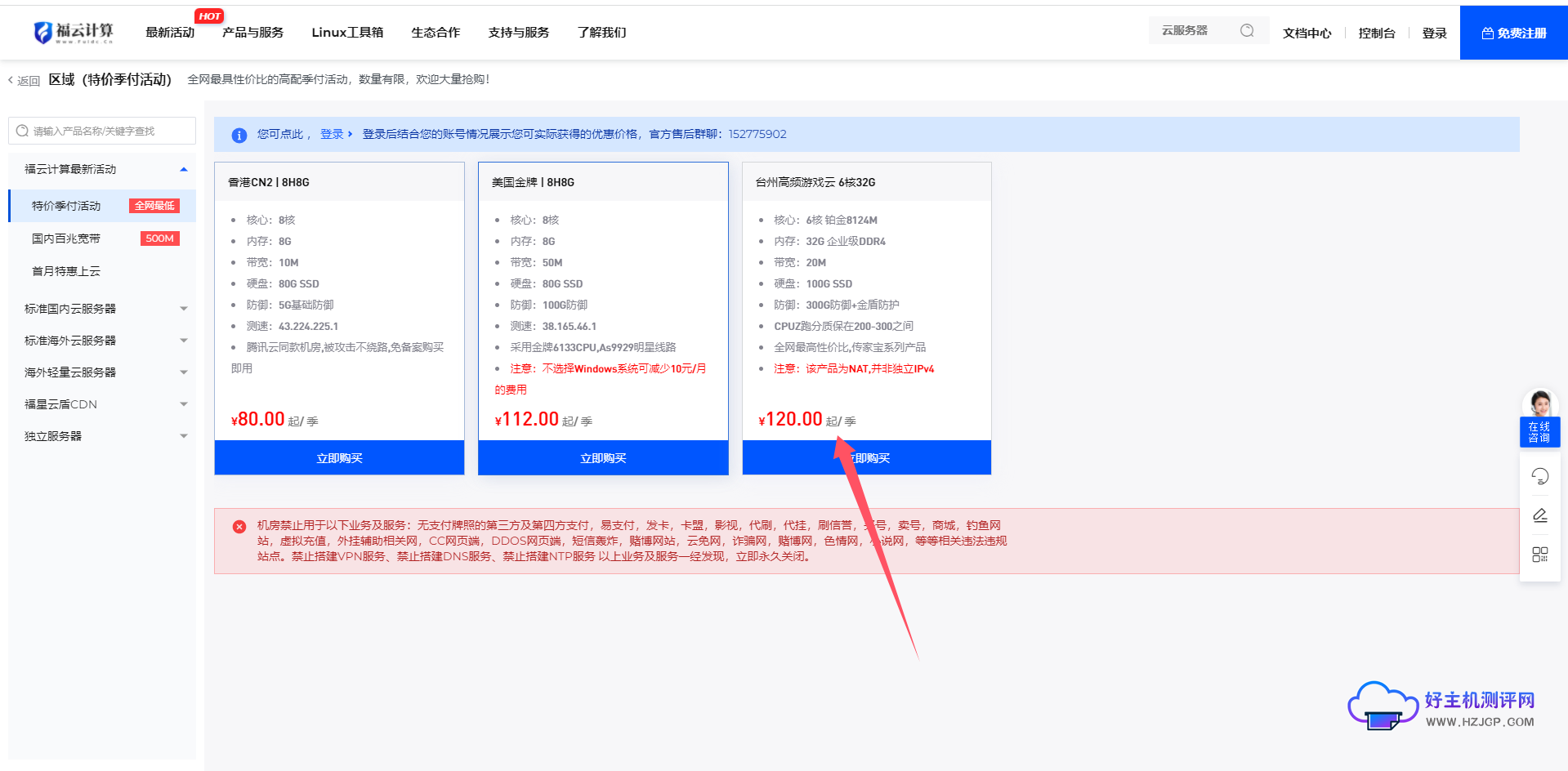
Task: Click the search icon in the left product search box
Action: (x=22, y=130)
